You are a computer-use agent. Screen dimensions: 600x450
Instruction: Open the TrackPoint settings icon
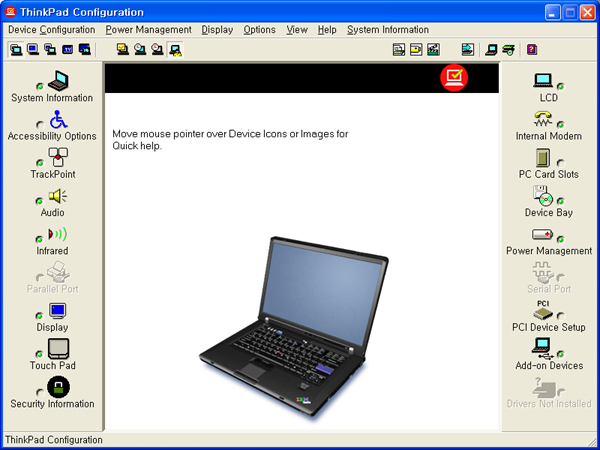tap(58, 157)
